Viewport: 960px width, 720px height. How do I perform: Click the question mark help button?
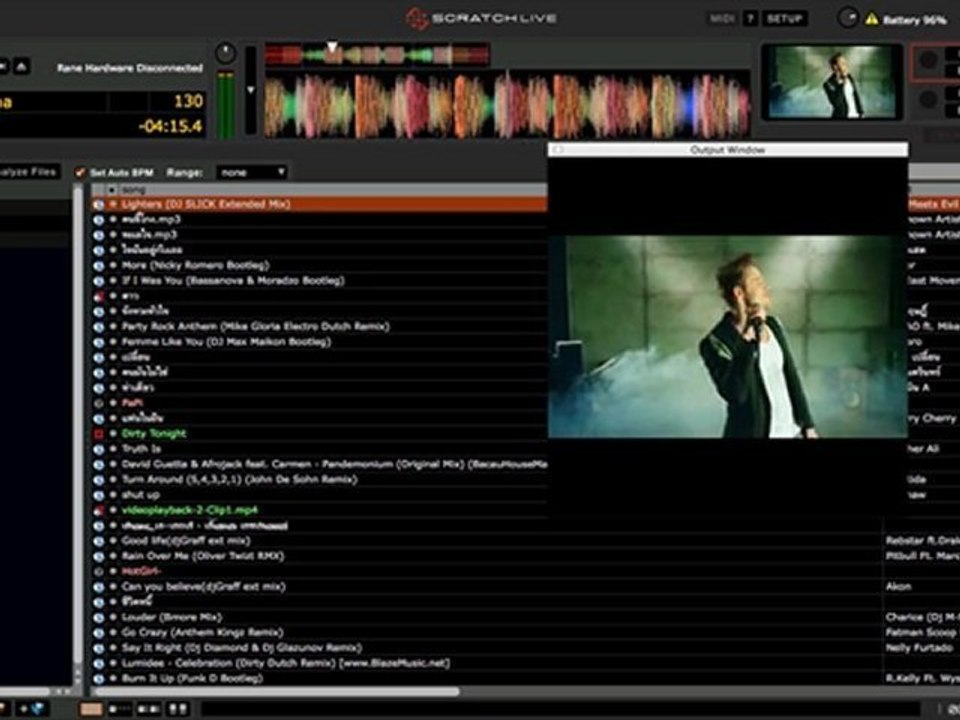pyautogui.click(x=751, y=19)
